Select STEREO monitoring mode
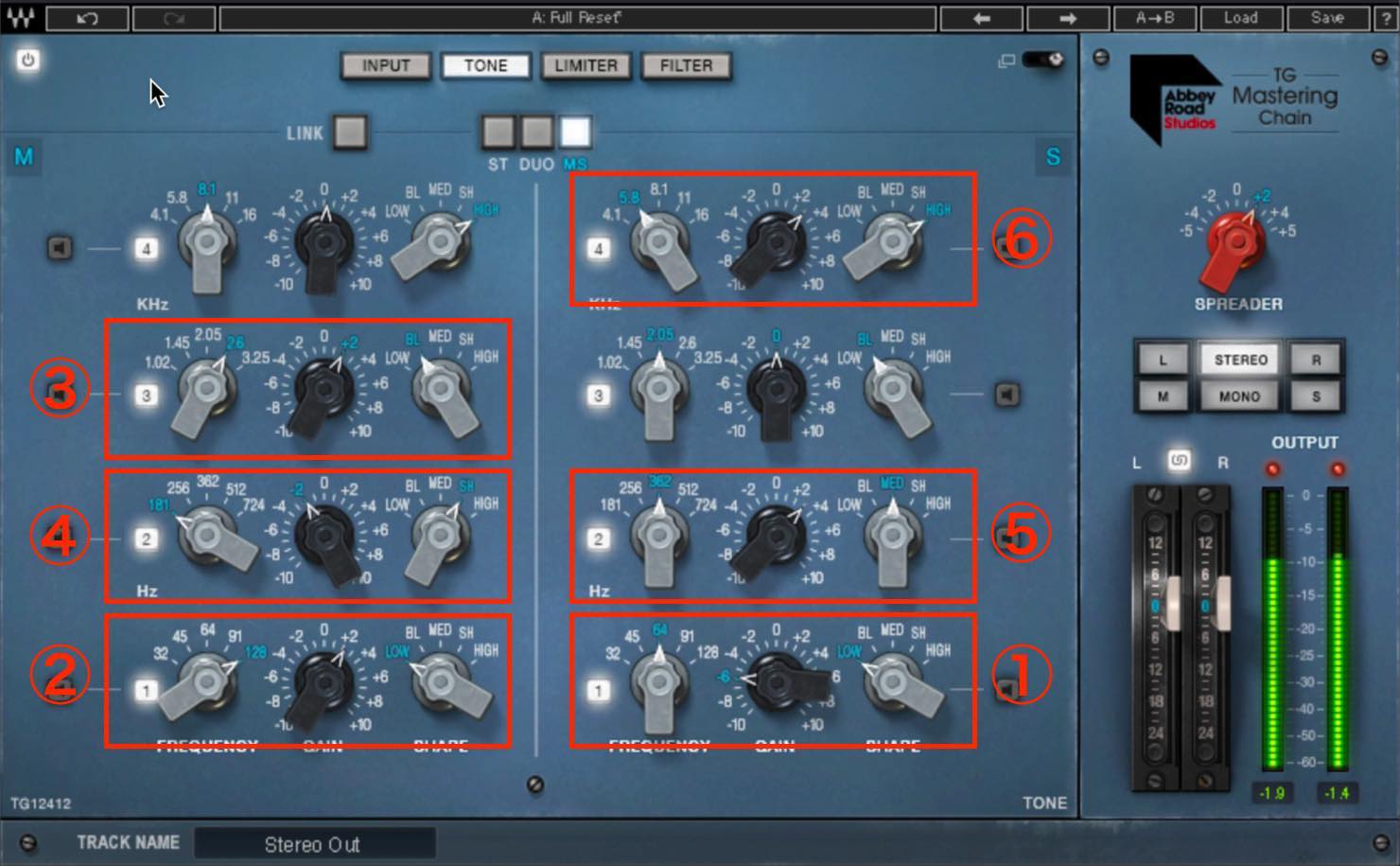The height and width of the screenshot is (866, 1400). coord(1240,360)
